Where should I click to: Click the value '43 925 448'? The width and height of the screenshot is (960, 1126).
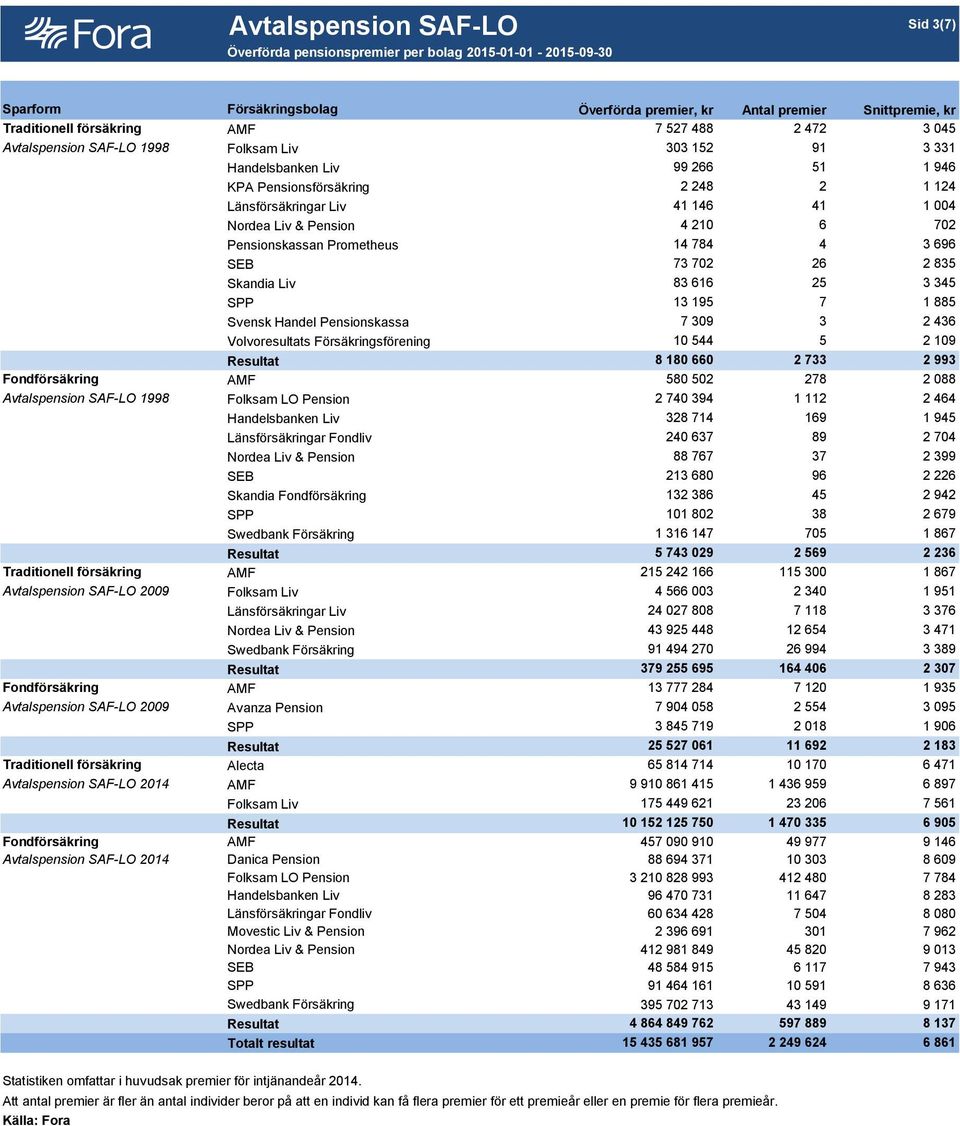[x=680, y=630]
